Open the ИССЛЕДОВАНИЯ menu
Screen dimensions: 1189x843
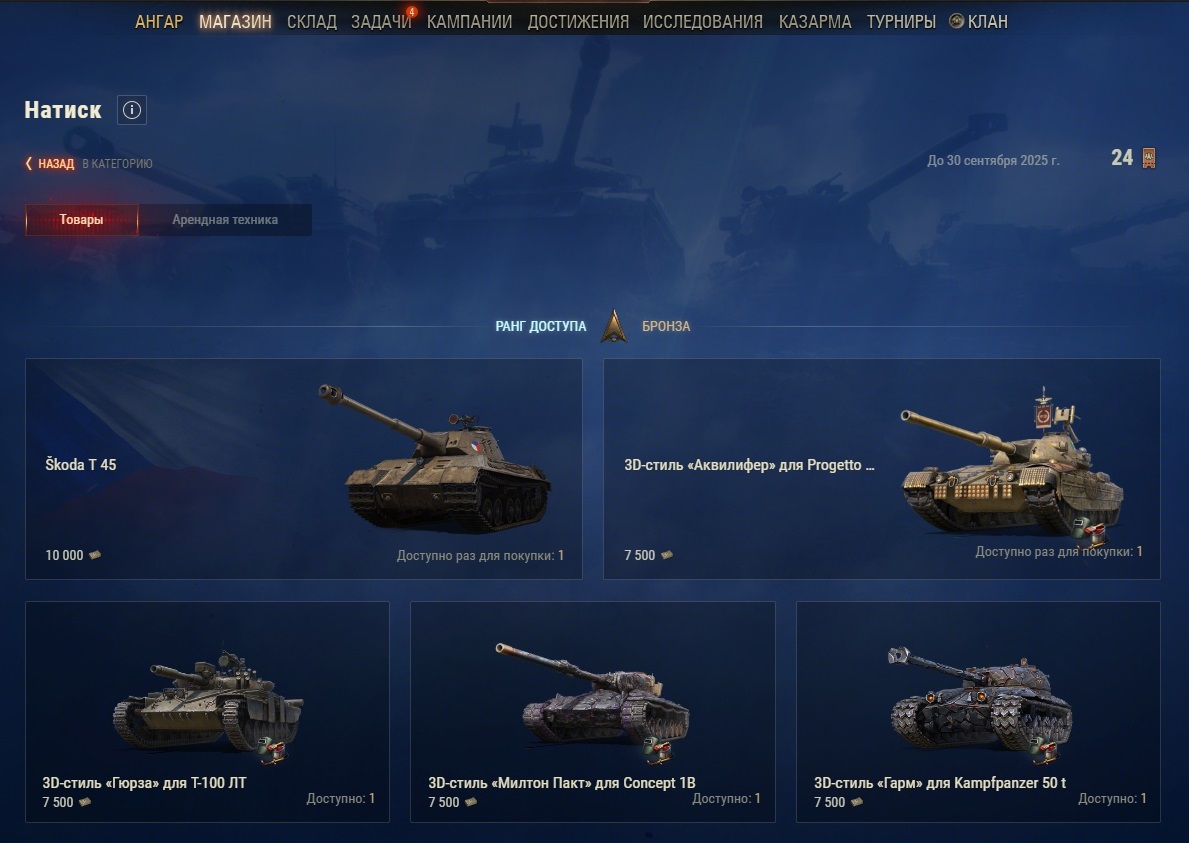703,22
